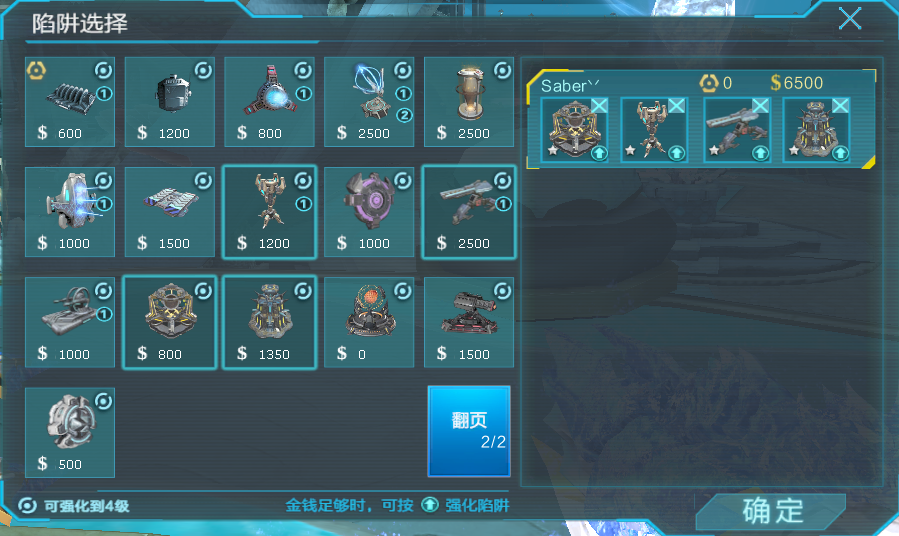Pick the $1200 black cube trap
The height and width of the screenshot is (536, 899).
click(x=170, y=101)
